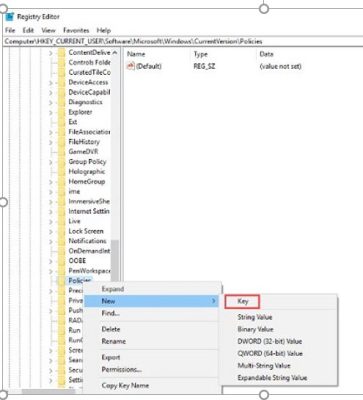Click Rename in the context menu
Screen dimensions: 363x400
click(114, 341)
